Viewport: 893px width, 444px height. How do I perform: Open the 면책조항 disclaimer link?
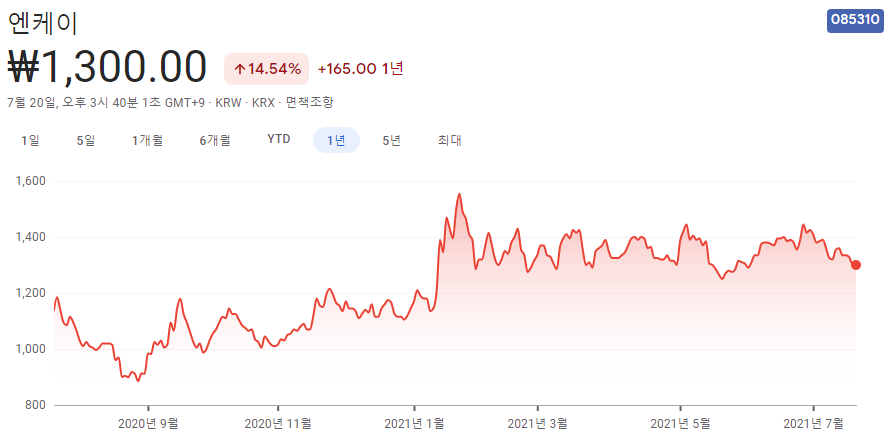pyautogui.click(x=309, y=103)
